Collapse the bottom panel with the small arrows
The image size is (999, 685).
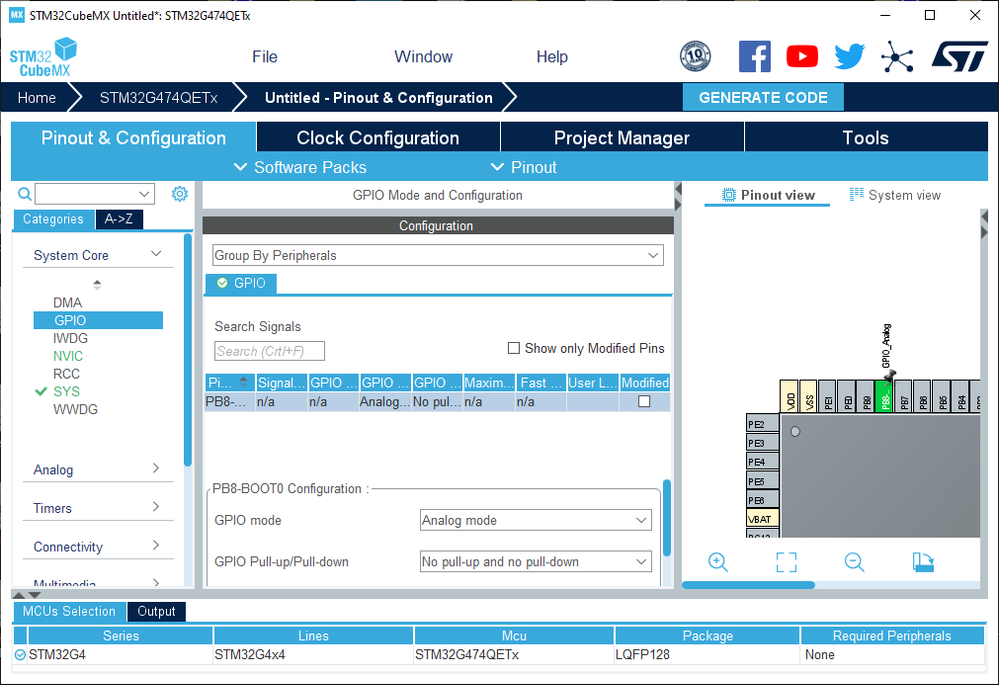(27, 595)
